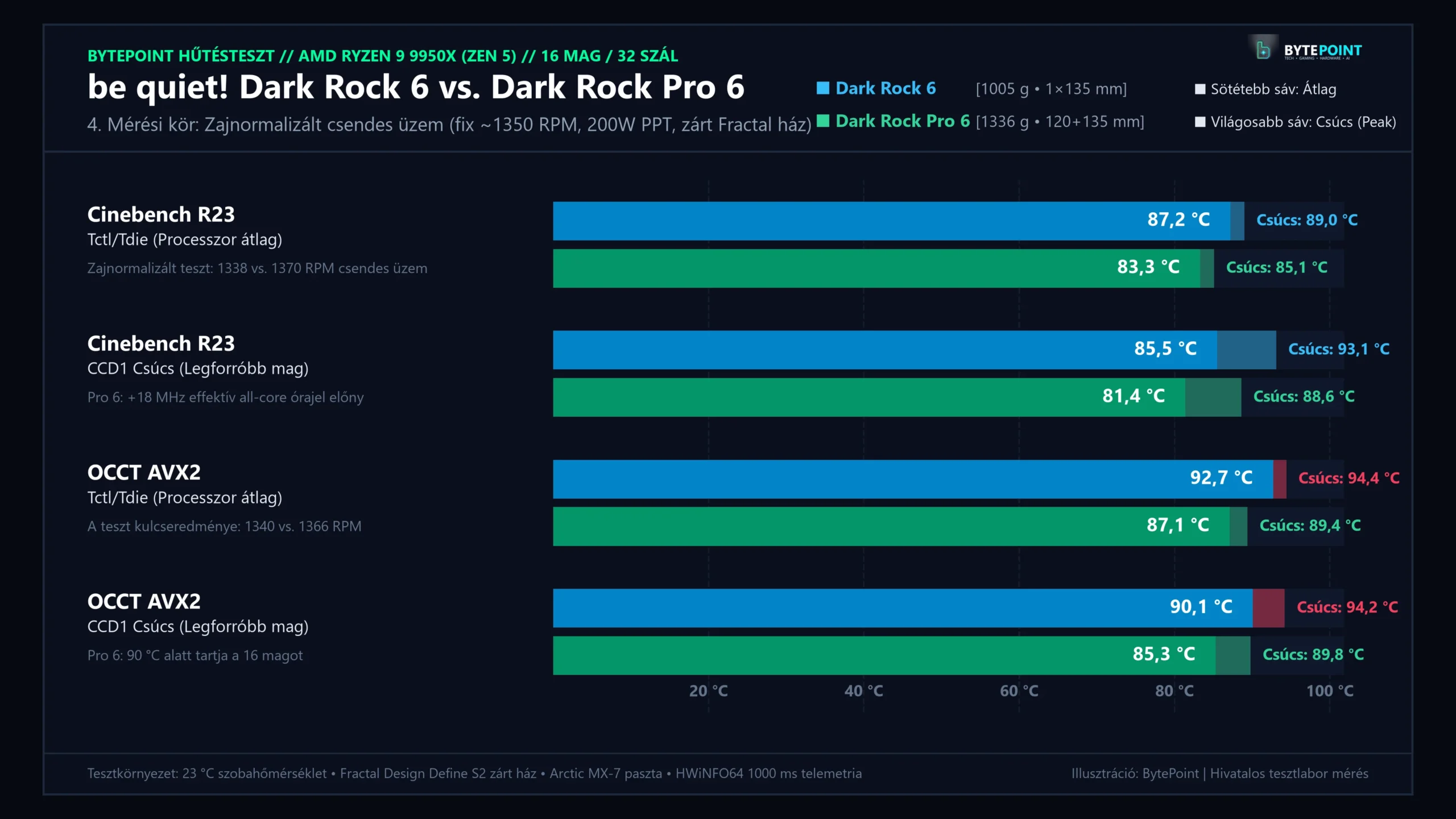The image size is (1456, 819).
Task: Click the 100 °C axis label
Action: pyautogui.click(x=1330, y=691)
